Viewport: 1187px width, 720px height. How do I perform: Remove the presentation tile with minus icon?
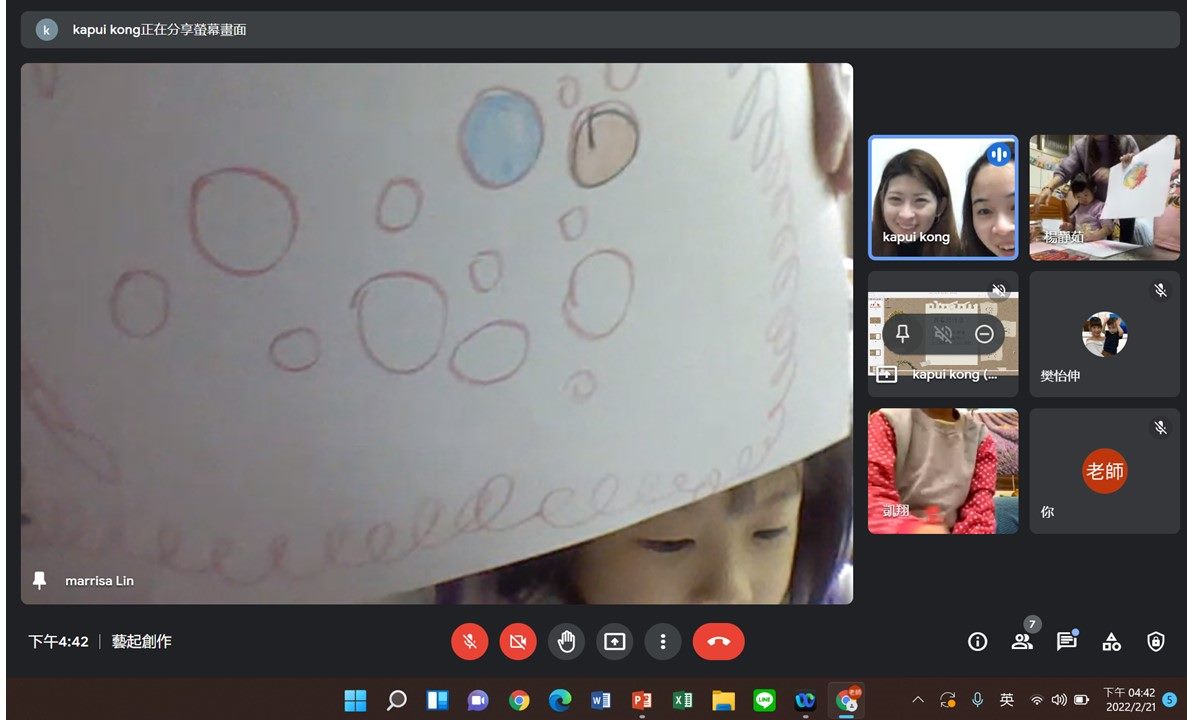pyautogui.click(x=984, y=334)
